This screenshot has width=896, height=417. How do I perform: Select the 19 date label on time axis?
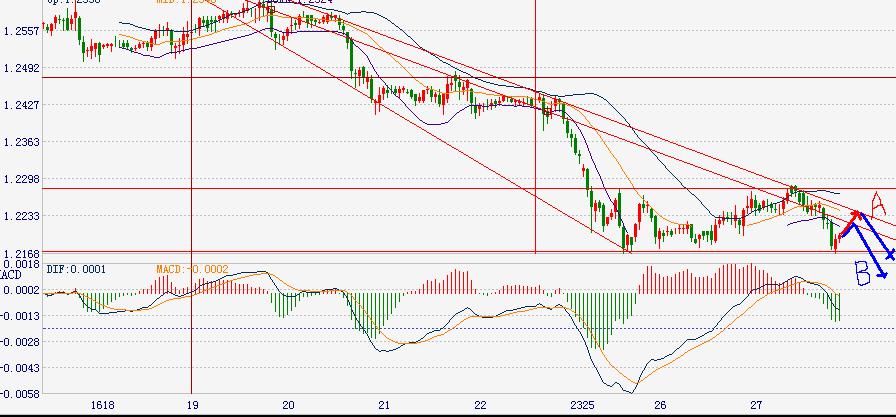(192, 406)
